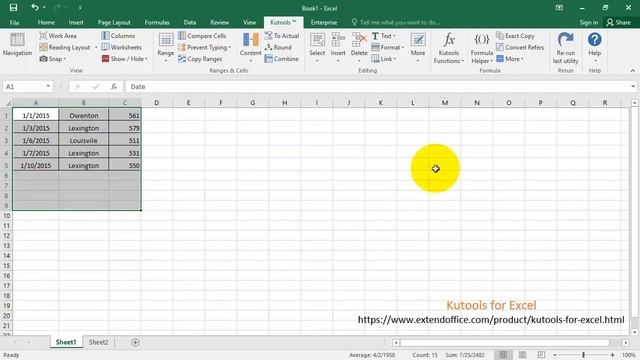Click the Share button

618,22
